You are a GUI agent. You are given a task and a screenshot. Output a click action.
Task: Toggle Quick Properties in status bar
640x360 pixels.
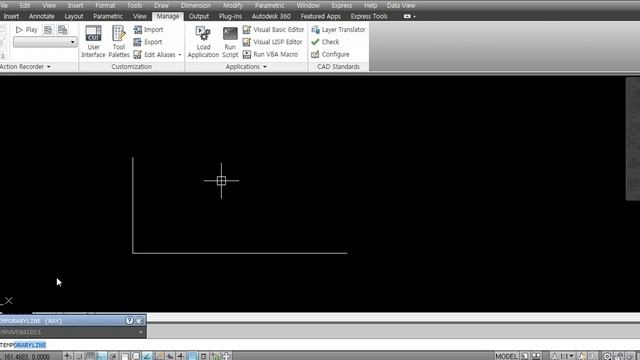[x=203, y=356]
